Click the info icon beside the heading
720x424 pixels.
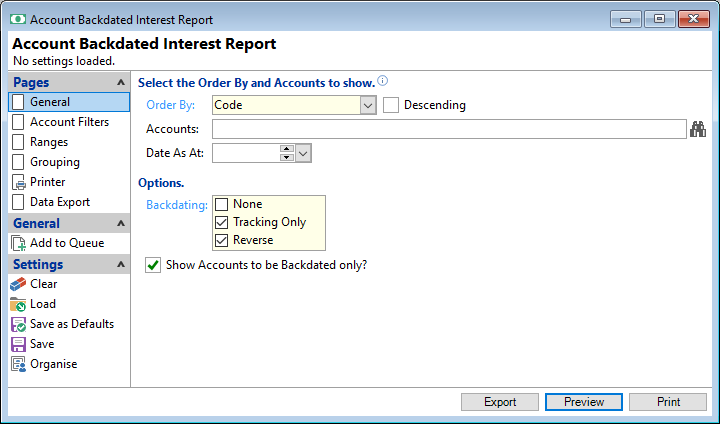(x=382, y=82)
